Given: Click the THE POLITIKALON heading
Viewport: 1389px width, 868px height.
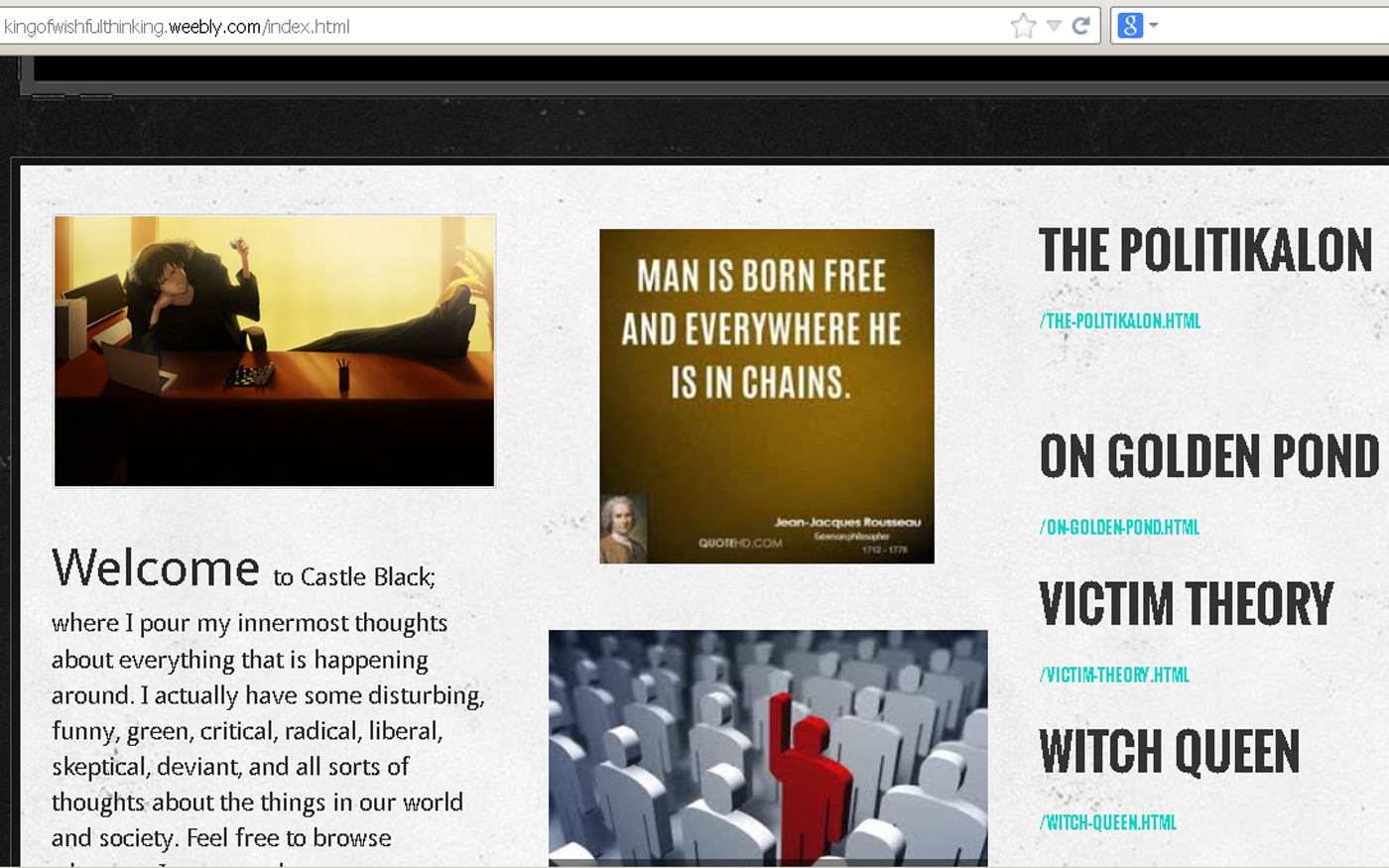Looking at the screenshot, I should pyautogui.click(x=1205, y=250).
